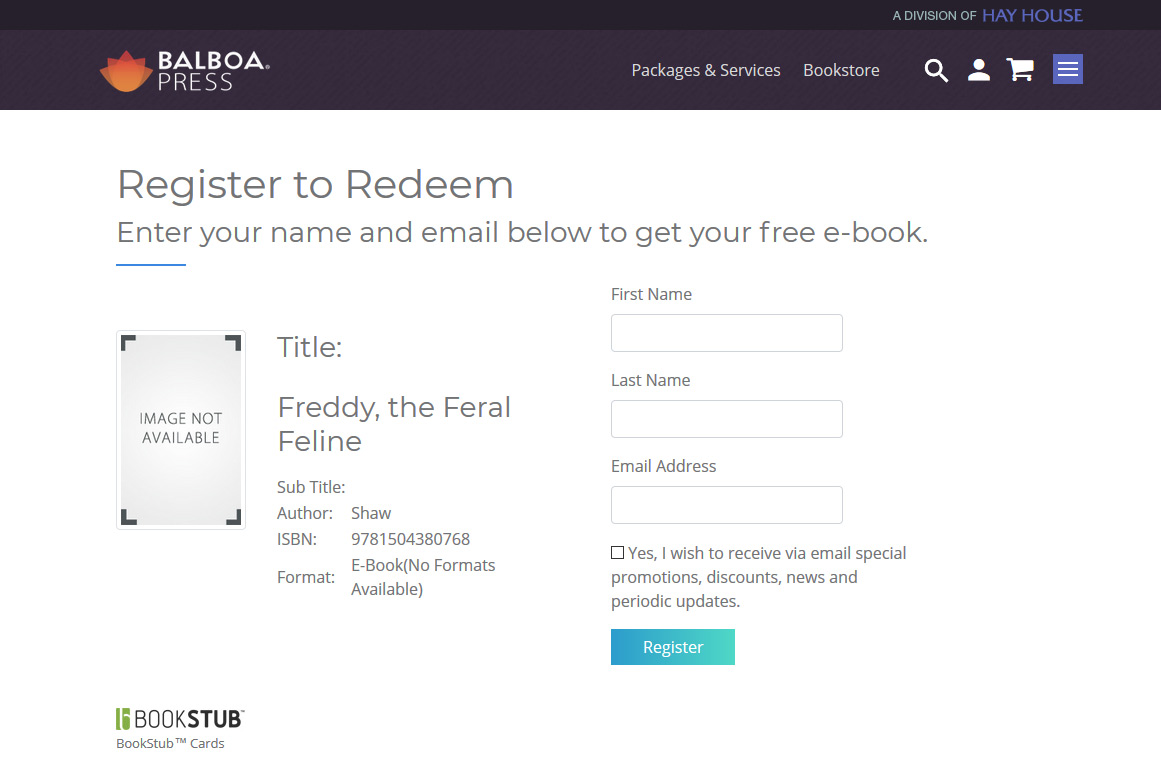Click Packages & Services in the navigation
The height and width of the screenshot is (777, 1161).
point(706,70)
